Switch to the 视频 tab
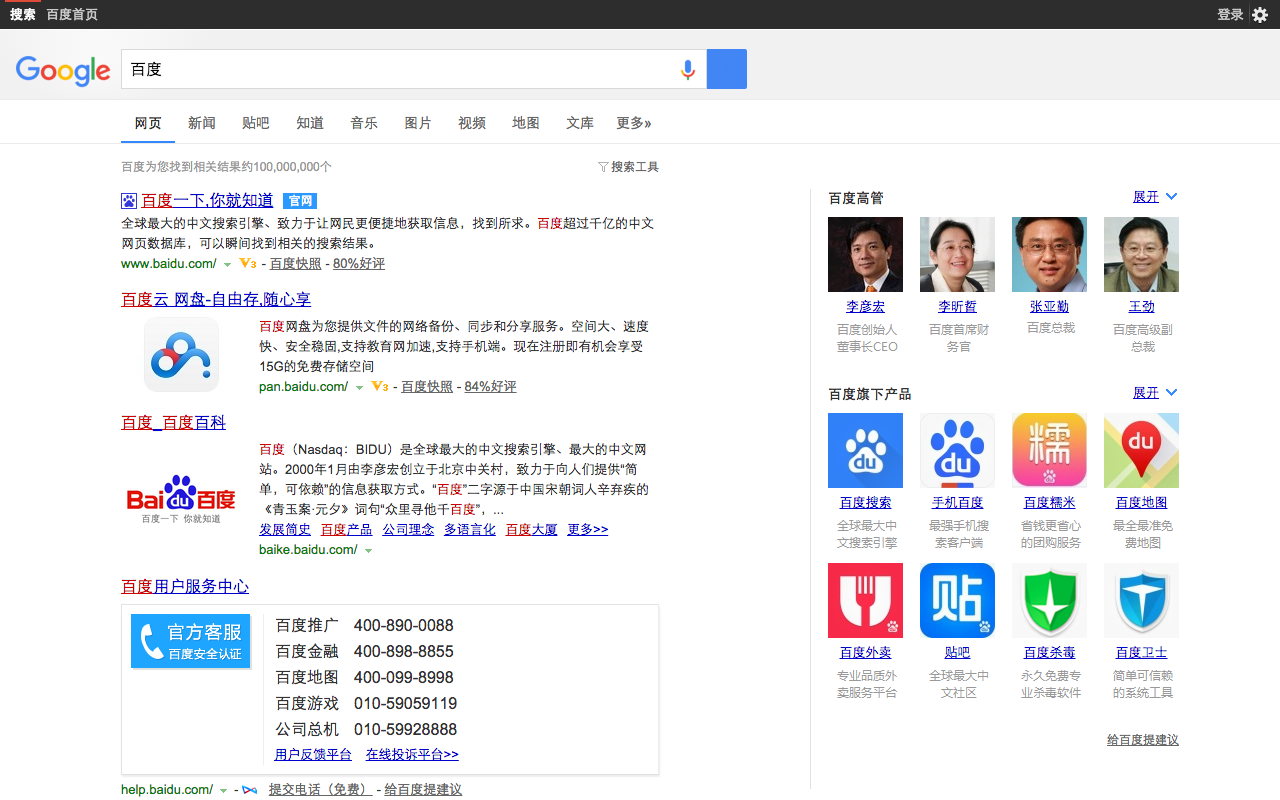The height and width of the screenshot is (800, 1280). click(x=472, y=123)
